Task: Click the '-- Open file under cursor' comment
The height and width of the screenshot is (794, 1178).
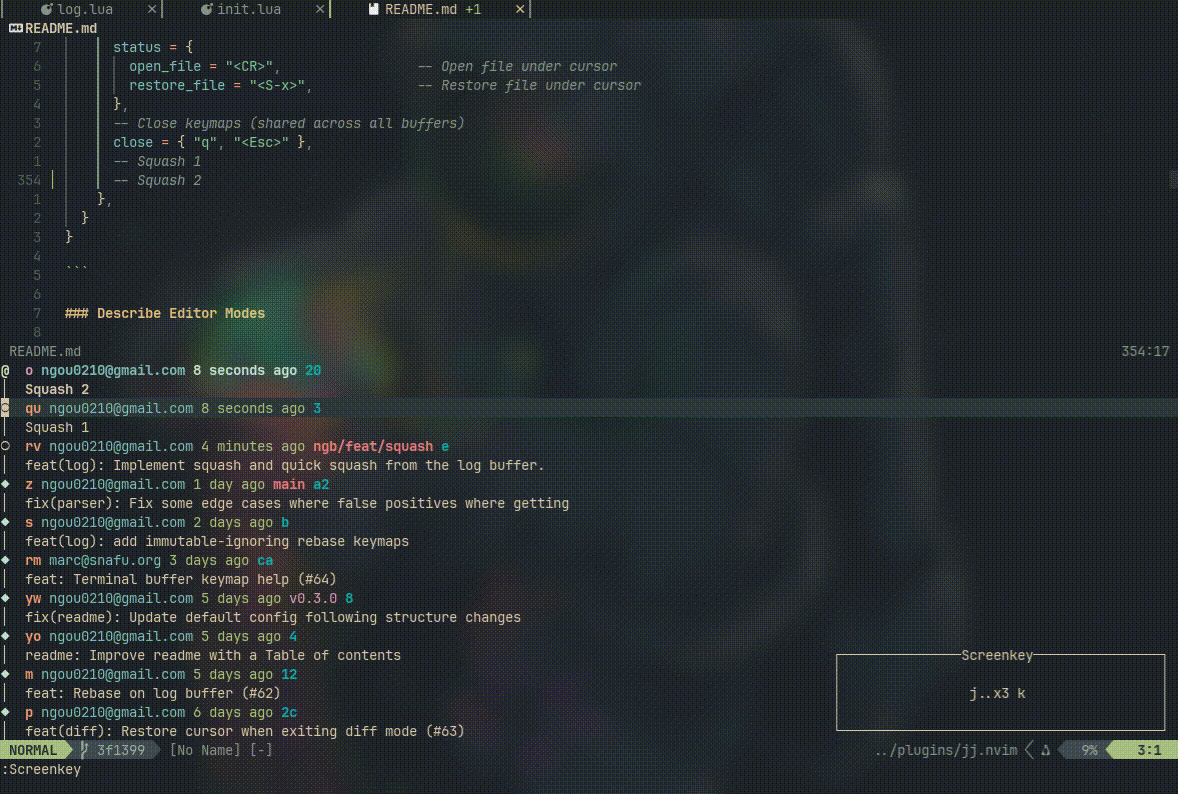Action: (x=517, y=66)
